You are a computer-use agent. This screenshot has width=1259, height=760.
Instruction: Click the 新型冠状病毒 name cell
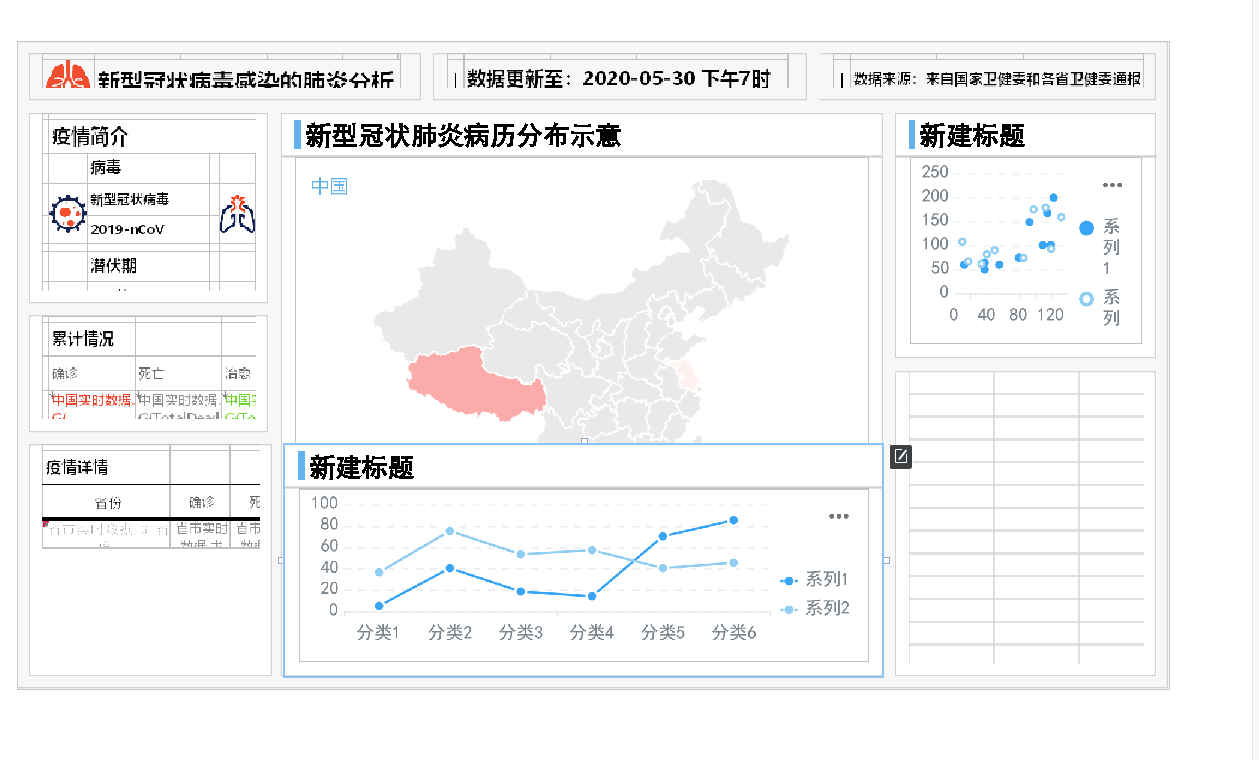[149, 199]
